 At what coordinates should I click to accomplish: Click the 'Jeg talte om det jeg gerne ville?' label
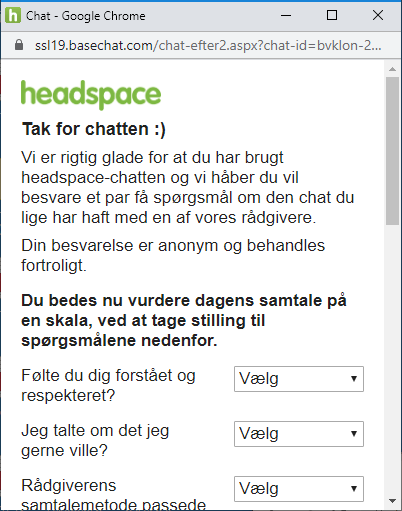[95, 440]
